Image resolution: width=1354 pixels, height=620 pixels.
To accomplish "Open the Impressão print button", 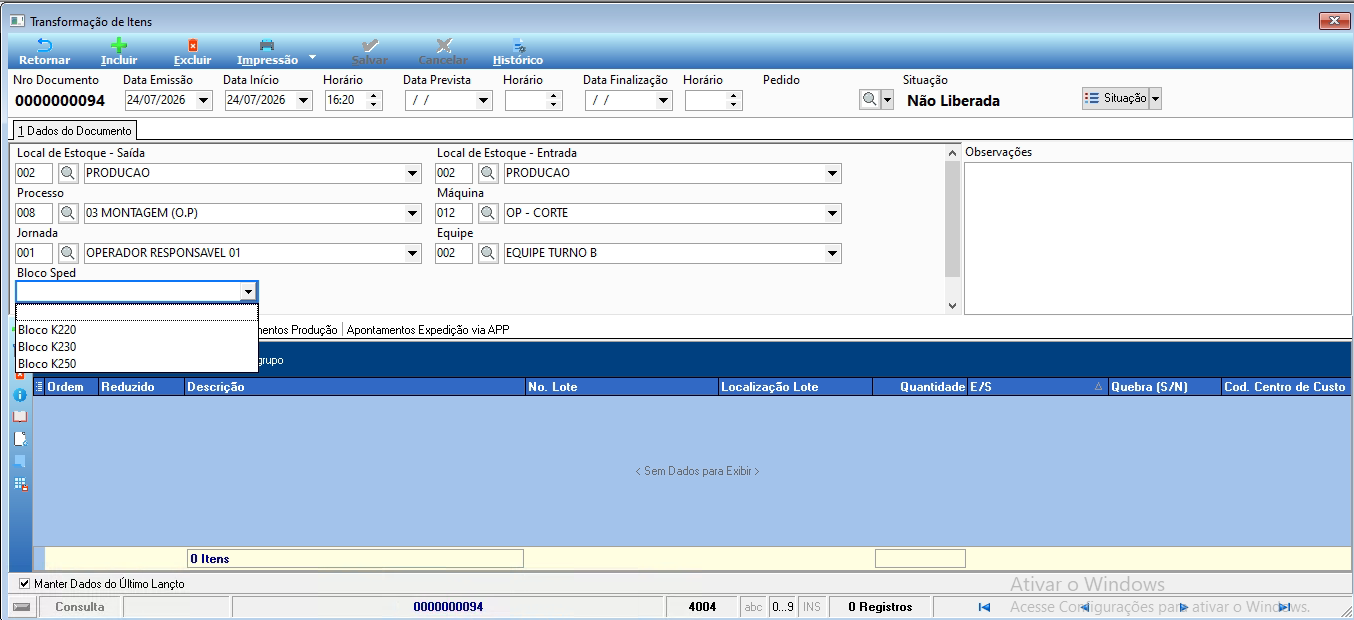I will click(x=267, y=52).
